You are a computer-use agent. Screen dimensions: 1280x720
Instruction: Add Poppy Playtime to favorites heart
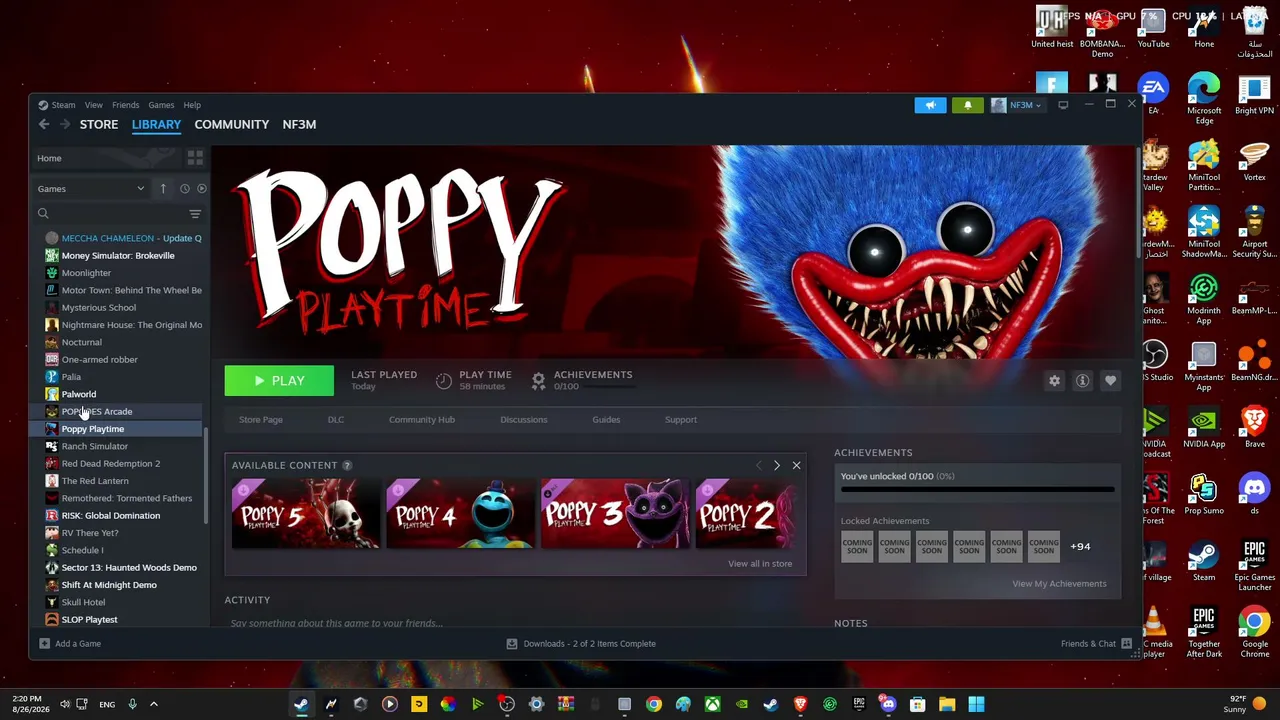(1110, 381)
